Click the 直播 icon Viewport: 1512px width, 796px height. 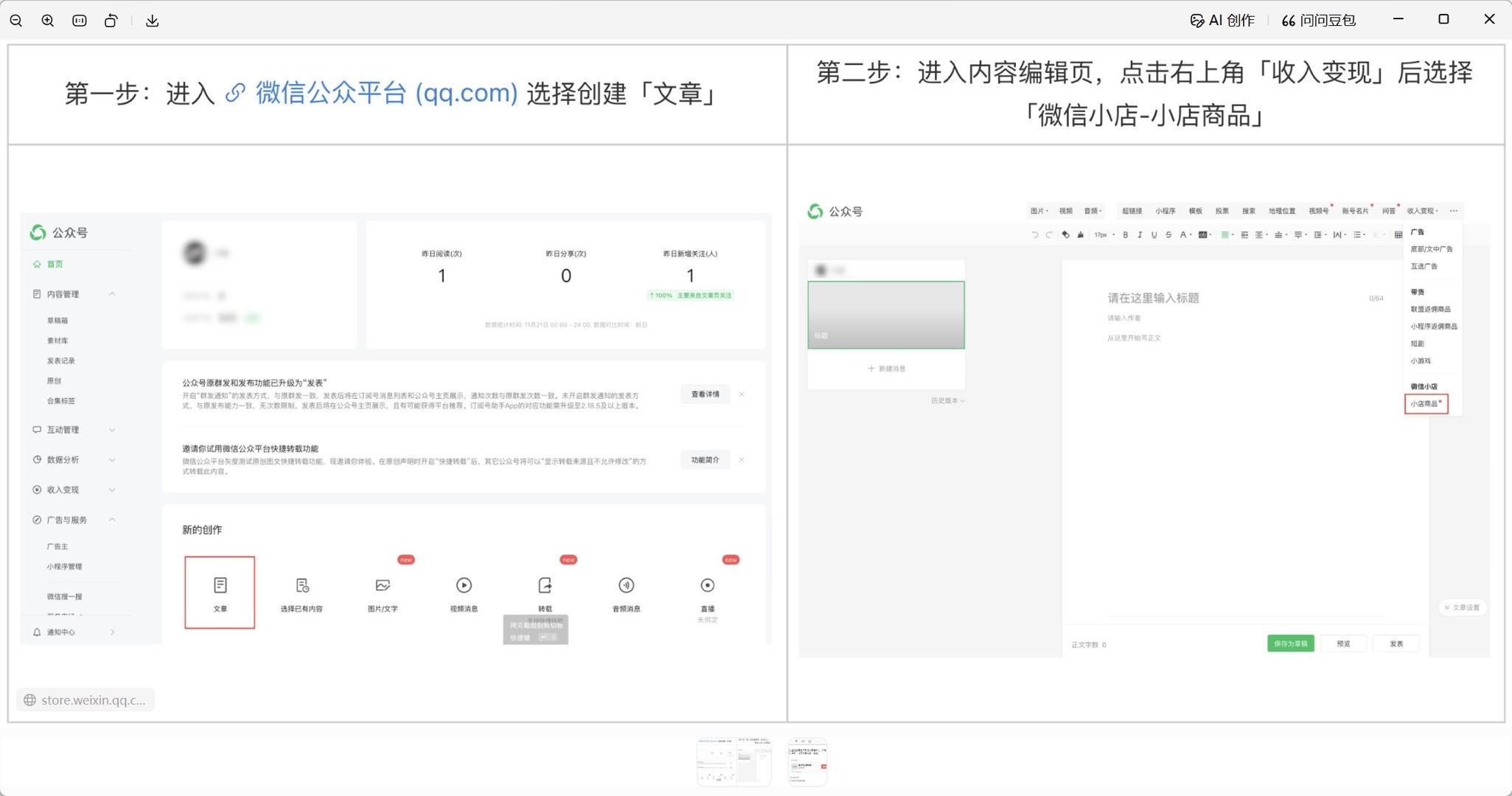pos(707,585)
